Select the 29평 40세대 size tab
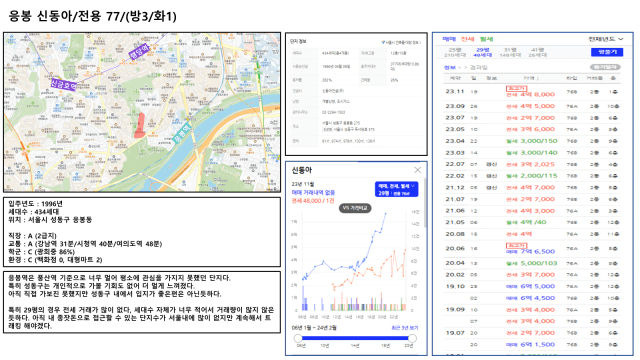 [x=482, y=52]
